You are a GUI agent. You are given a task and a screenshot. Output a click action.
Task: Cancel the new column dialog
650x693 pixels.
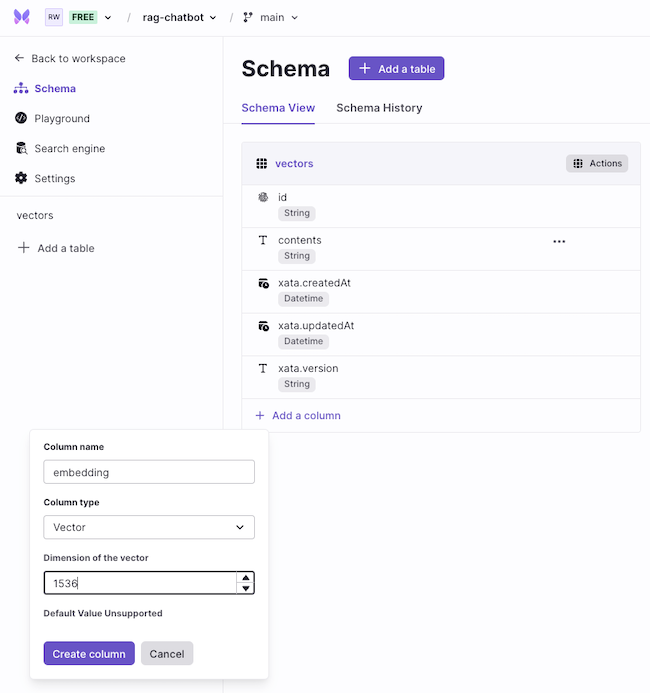[x=167, y=653]
